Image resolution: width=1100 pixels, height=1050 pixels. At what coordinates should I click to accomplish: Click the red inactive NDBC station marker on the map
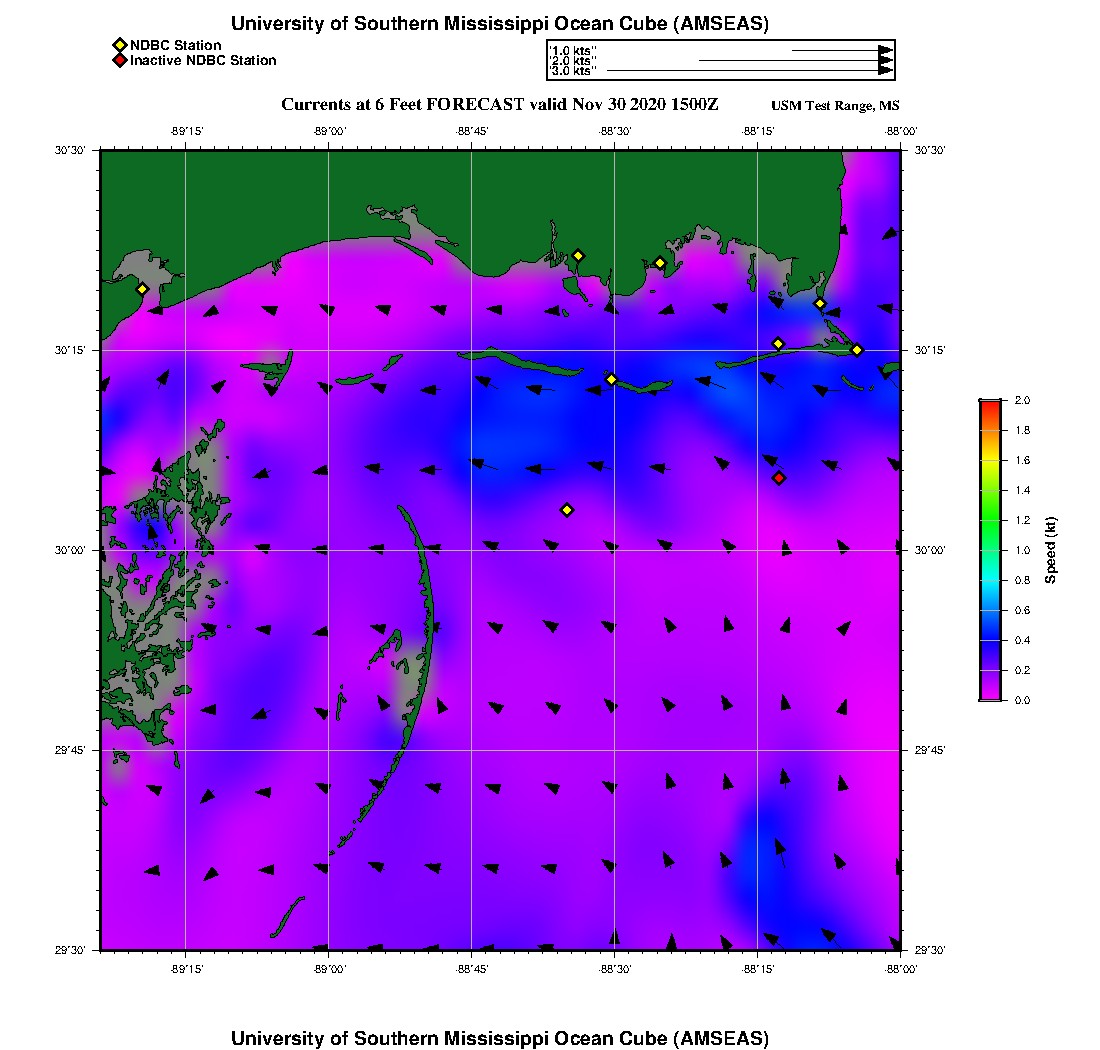click(x=779, y=478)
